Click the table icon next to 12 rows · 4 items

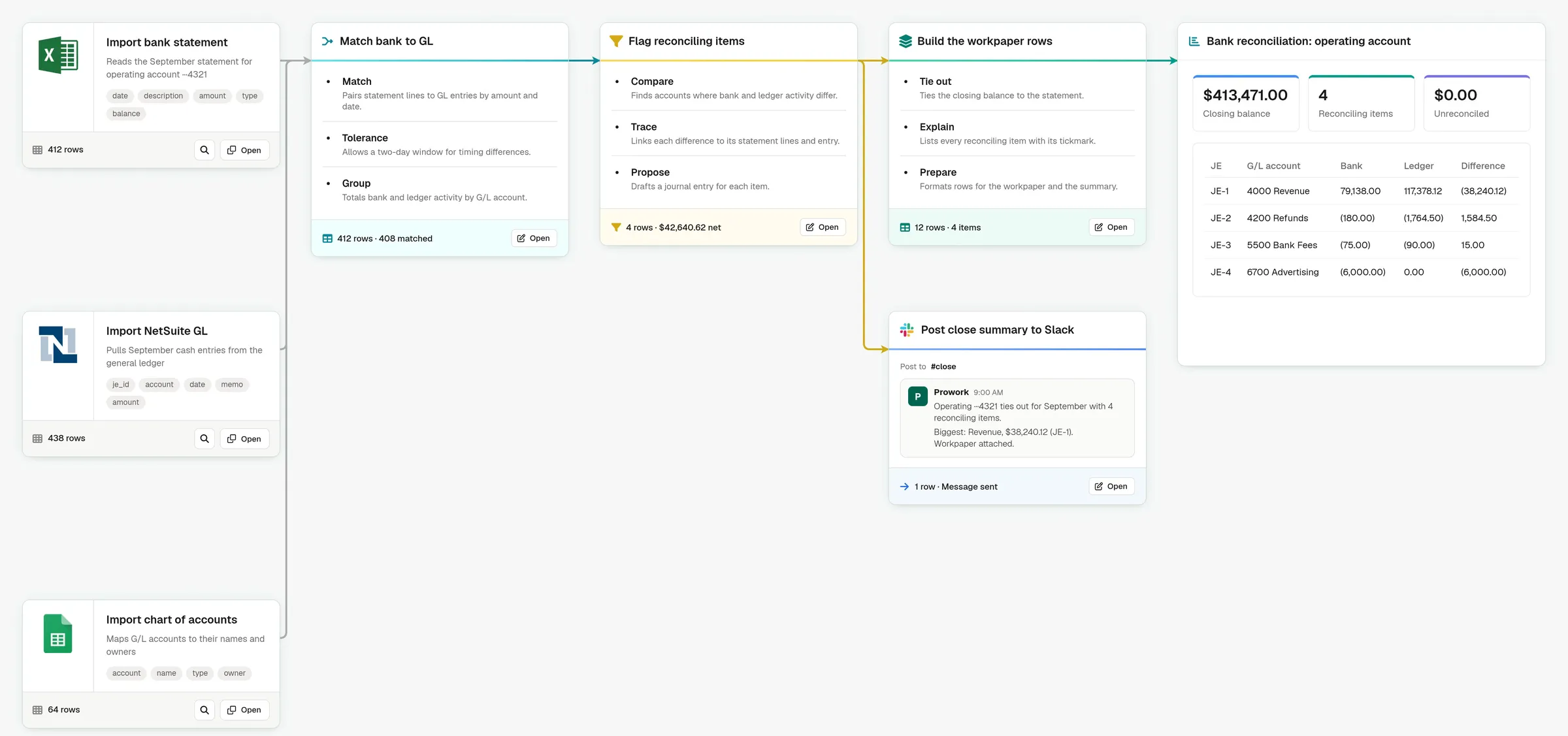(x=905, y=227)
